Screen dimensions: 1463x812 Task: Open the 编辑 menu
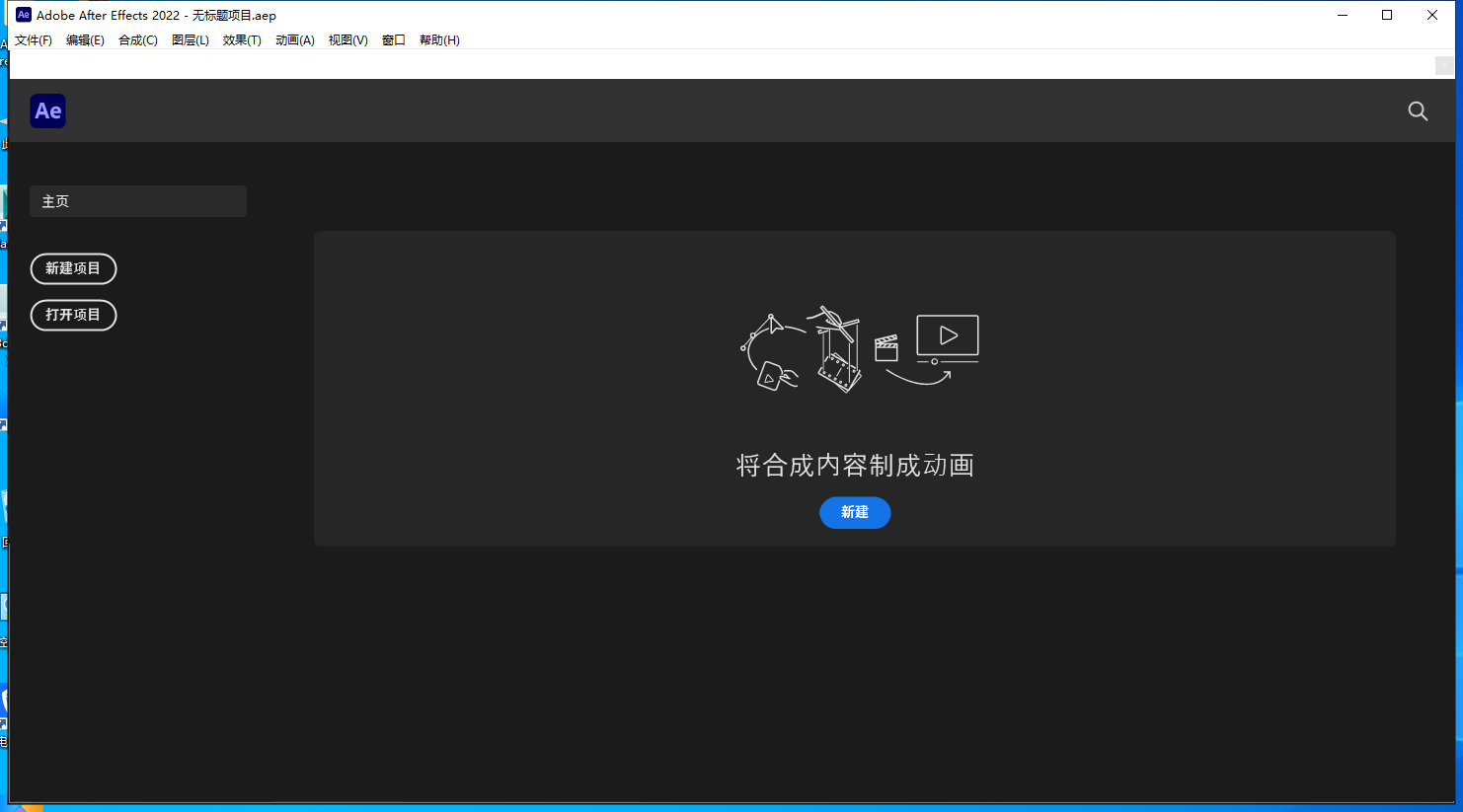(85, 40)
